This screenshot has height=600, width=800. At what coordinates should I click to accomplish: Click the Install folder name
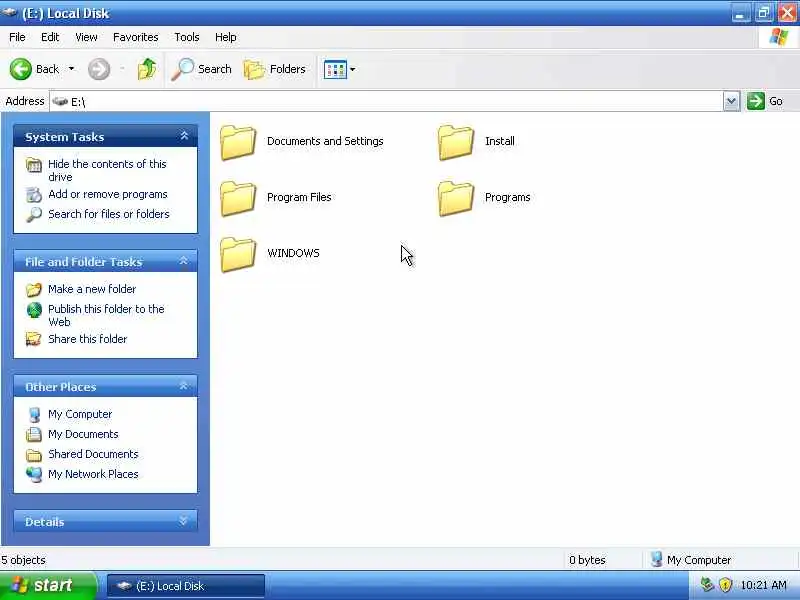click(x=499, y=141)
